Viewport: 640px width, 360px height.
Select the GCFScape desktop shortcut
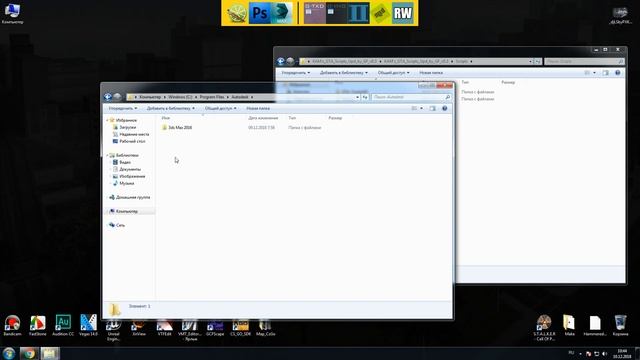pos(215,328)
